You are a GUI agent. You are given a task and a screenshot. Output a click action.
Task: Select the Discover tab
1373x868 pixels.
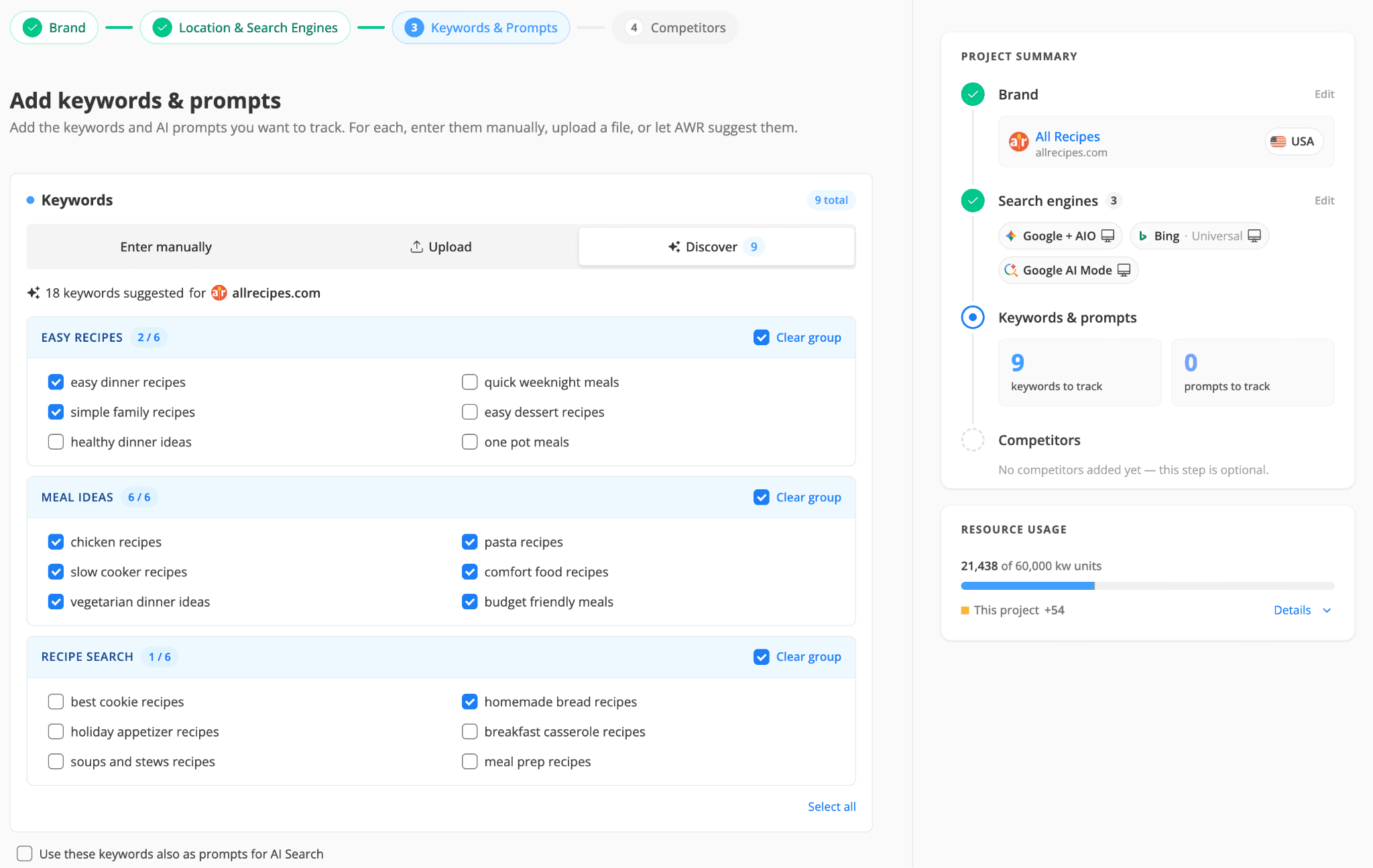click(x=717, y=247)
